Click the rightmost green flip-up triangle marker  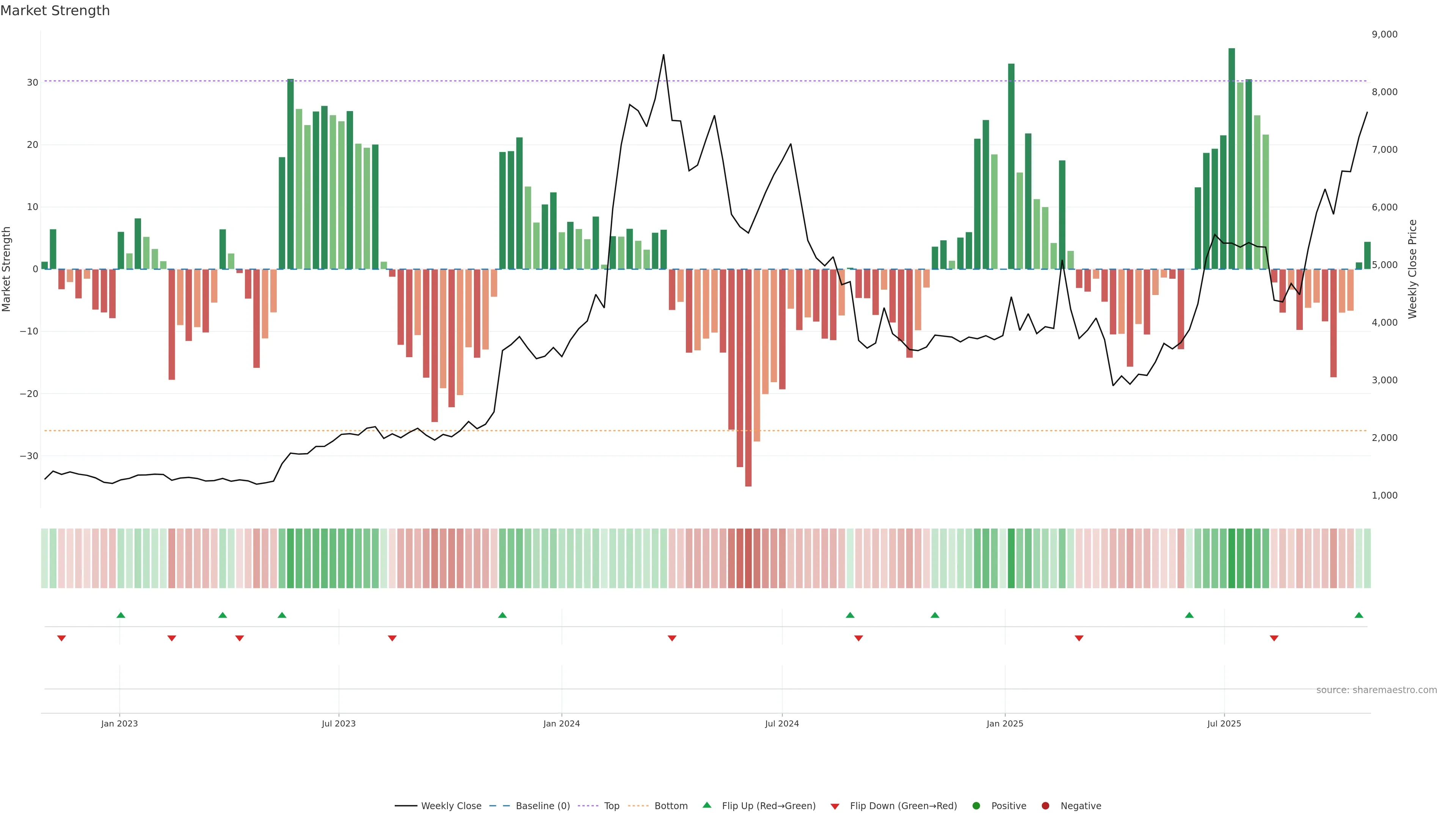1359,615
